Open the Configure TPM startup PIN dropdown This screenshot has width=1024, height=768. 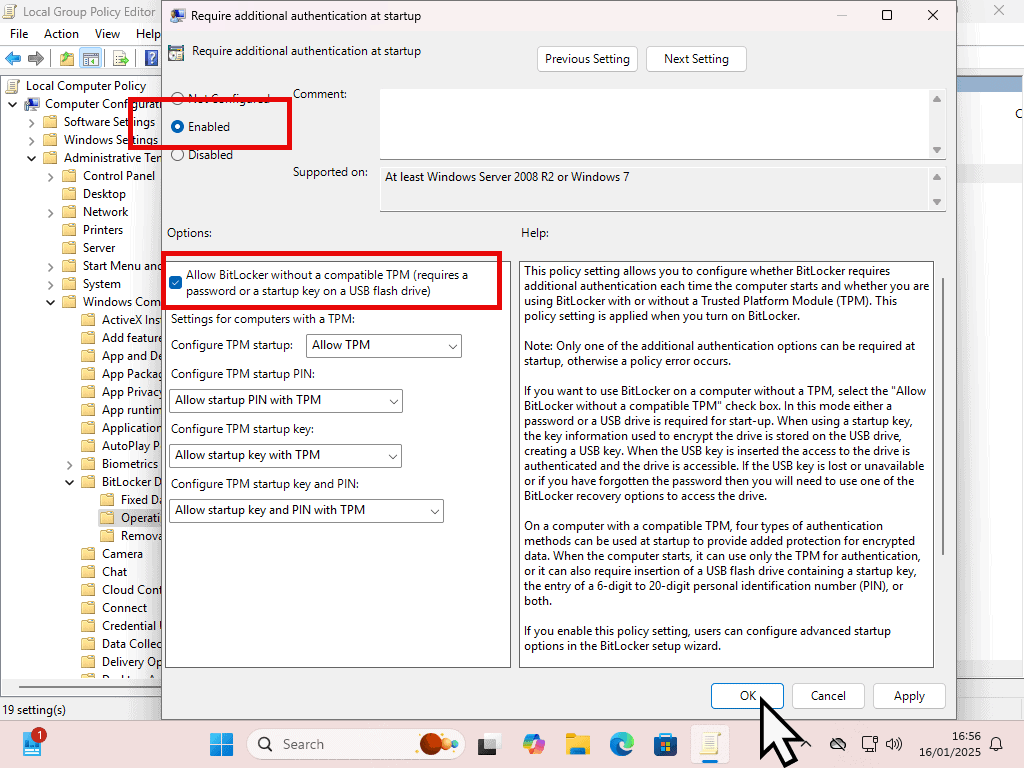[x=286, y=400]
